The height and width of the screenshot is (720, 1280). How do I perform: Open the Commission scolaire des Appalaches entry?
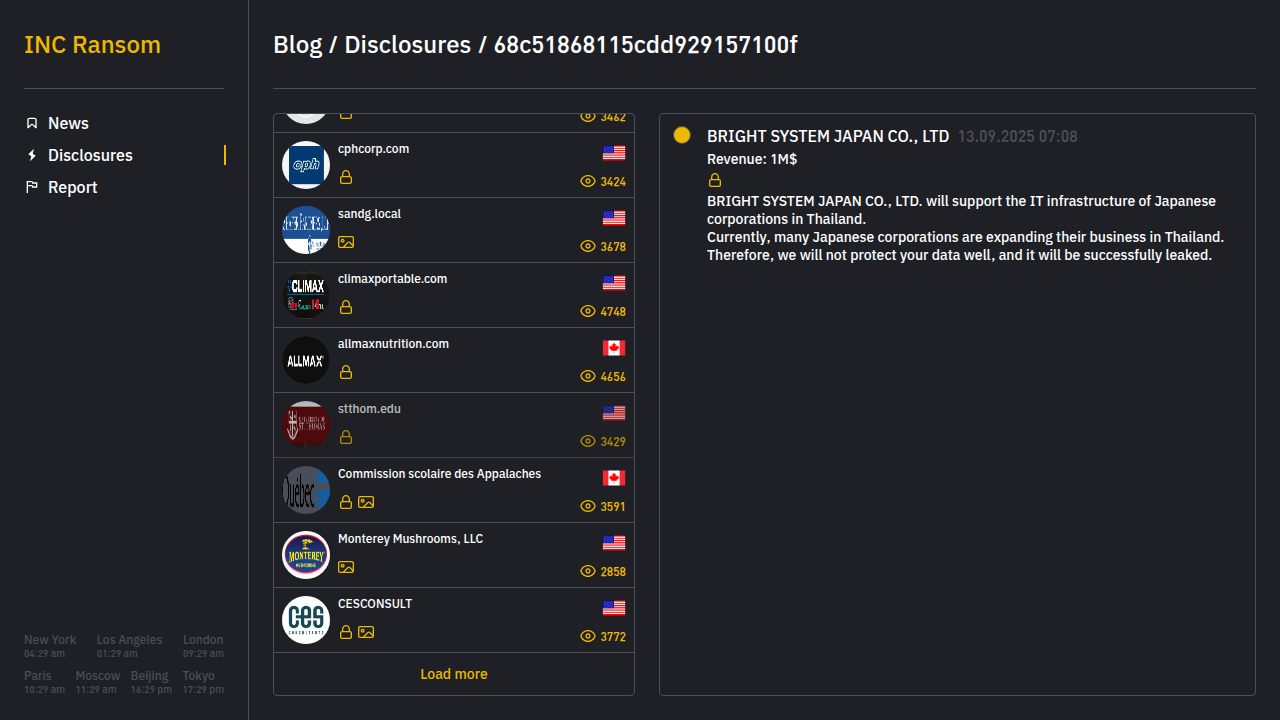point(439,474)
